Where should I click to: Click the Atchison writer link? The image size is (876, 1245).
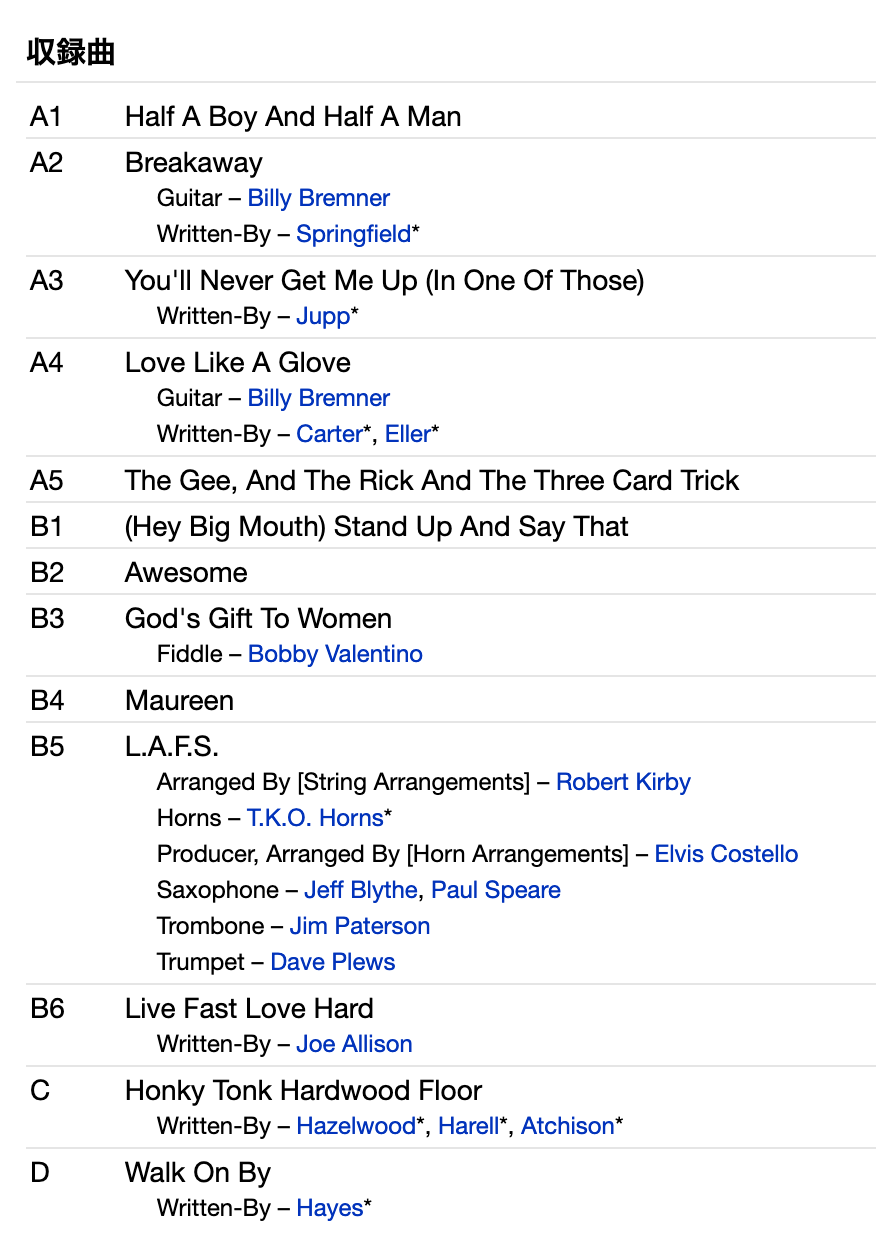tap(567, 1126)
